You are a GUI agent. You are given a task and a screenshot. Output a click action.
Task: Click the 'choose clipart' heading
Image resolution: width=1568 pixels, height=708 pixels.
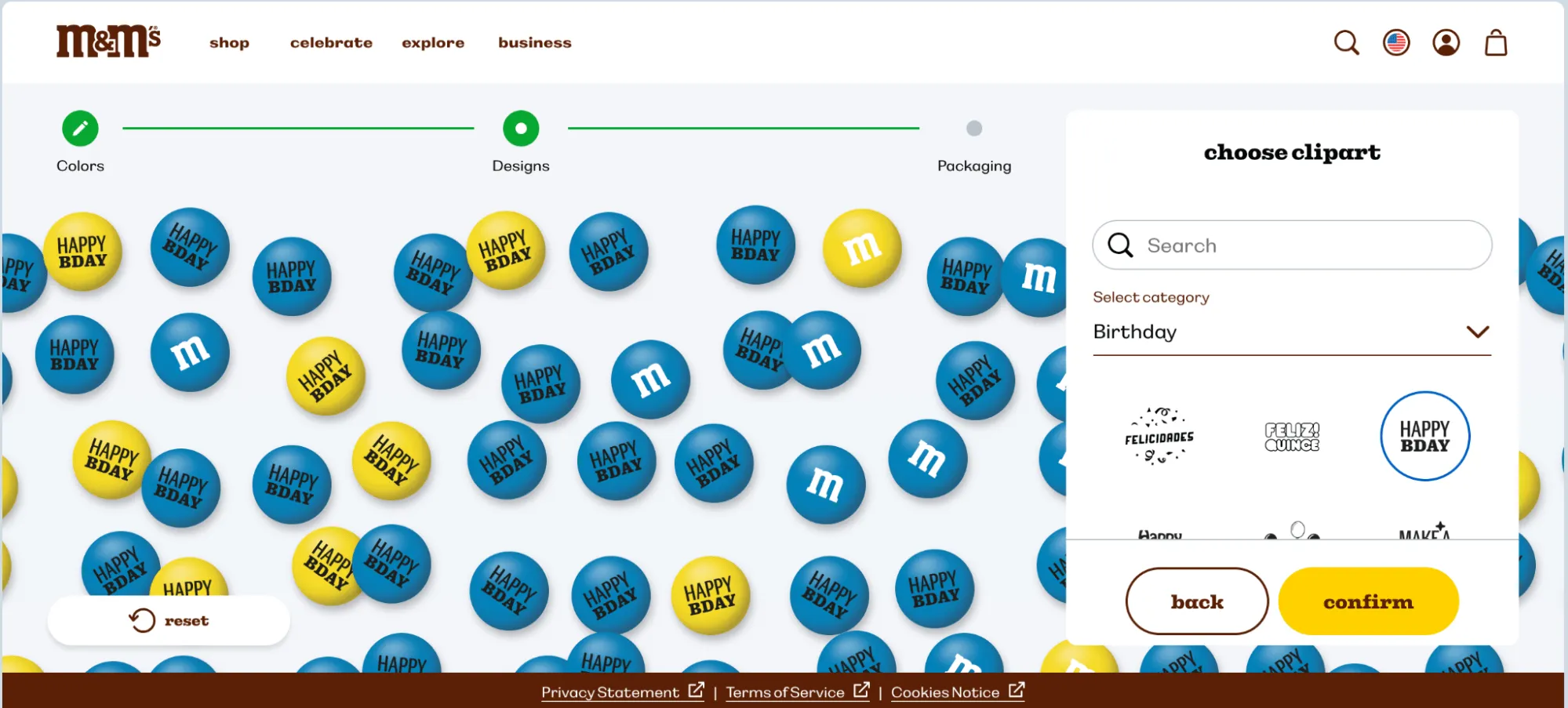(1292, 152)
